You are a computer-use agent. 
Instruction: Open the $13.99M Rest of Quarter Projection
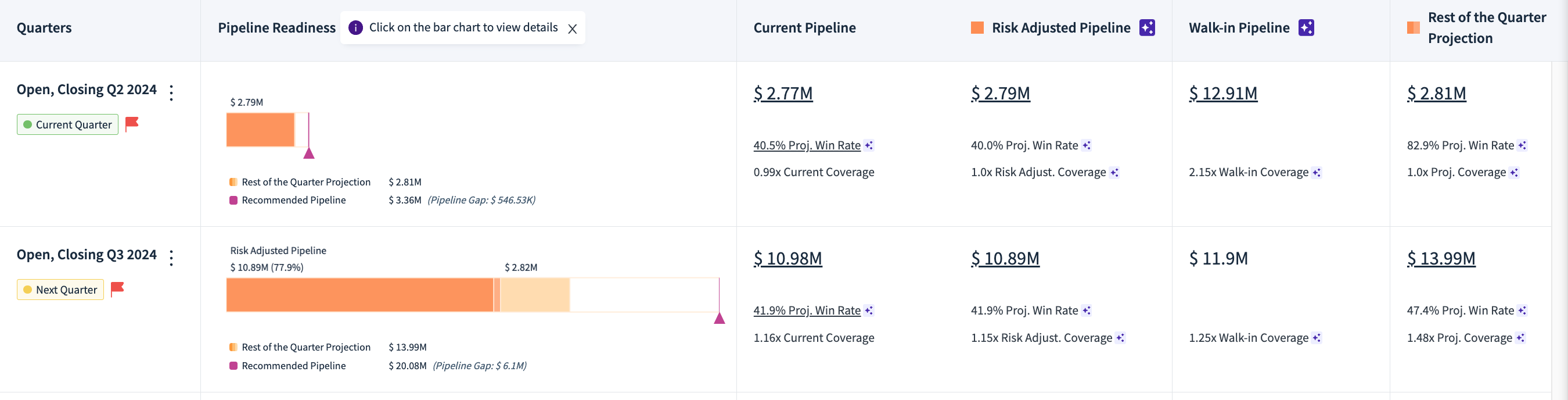point(1441,259)
